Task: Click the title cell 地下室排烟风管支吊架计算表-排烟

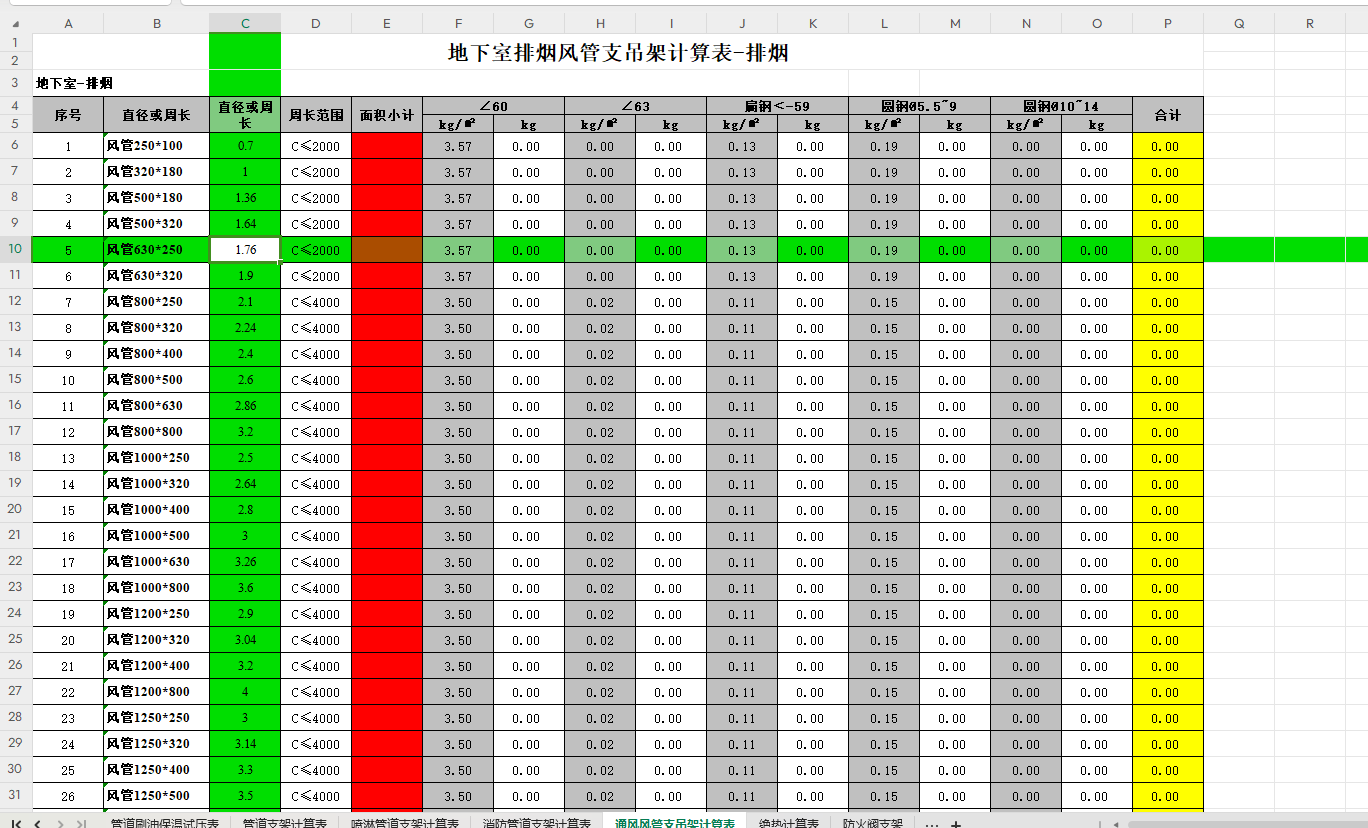Action: click(617, 52)
